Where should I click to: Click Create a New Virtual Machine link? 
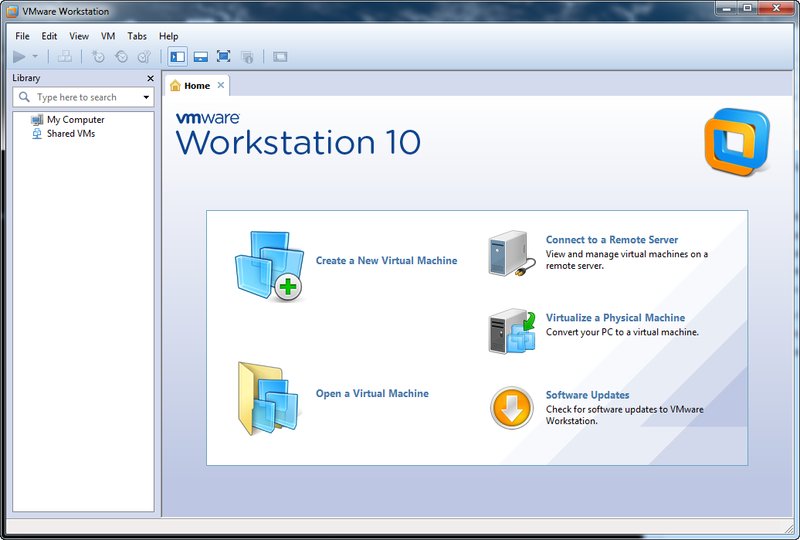click(x=386, y=260)
